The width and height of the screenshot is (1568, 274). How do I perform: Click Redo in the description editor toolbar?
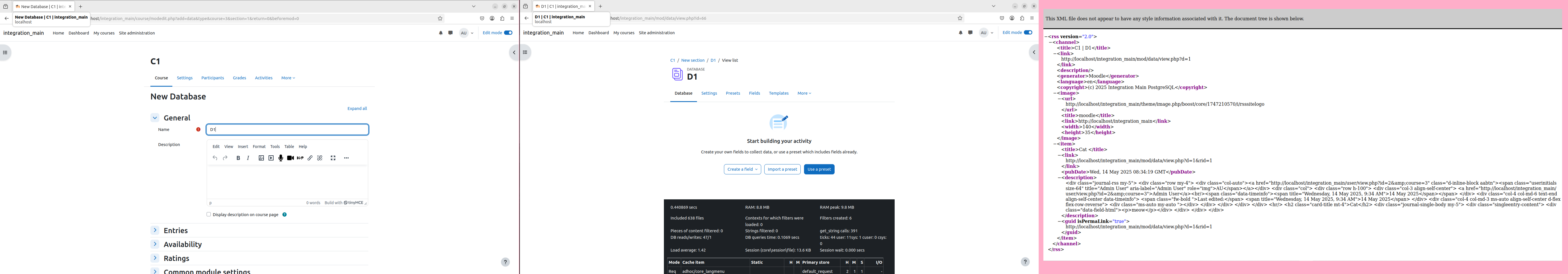click(225, 158)
